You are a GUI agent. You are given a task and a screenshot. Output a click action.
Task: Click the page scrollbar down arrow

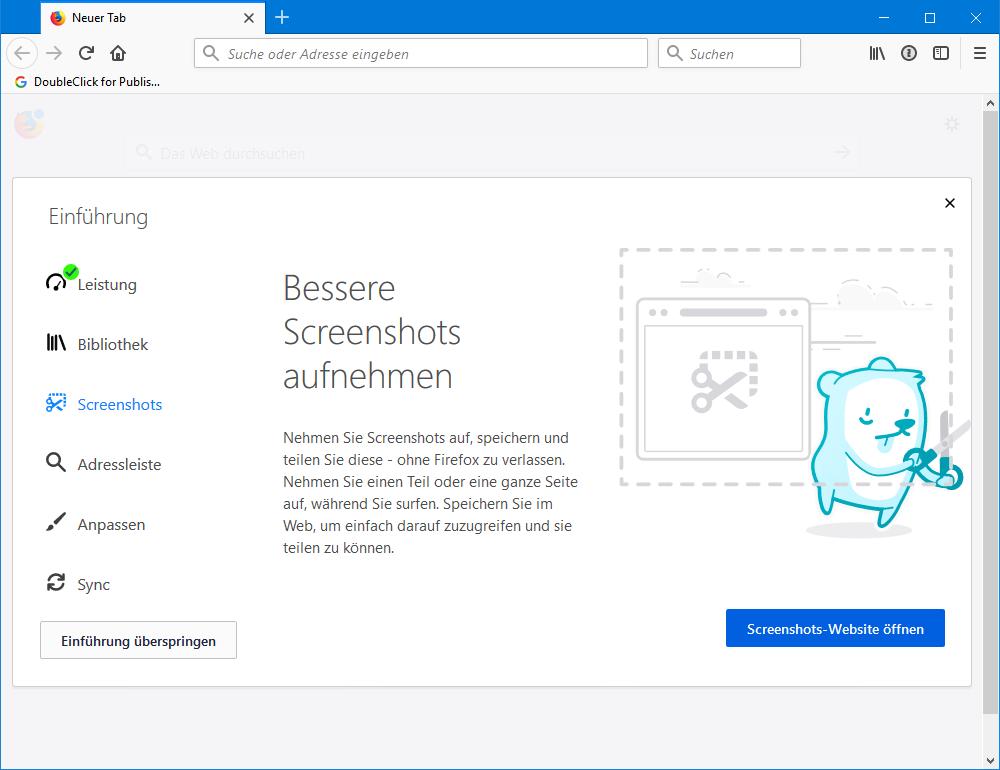point(990,760)
